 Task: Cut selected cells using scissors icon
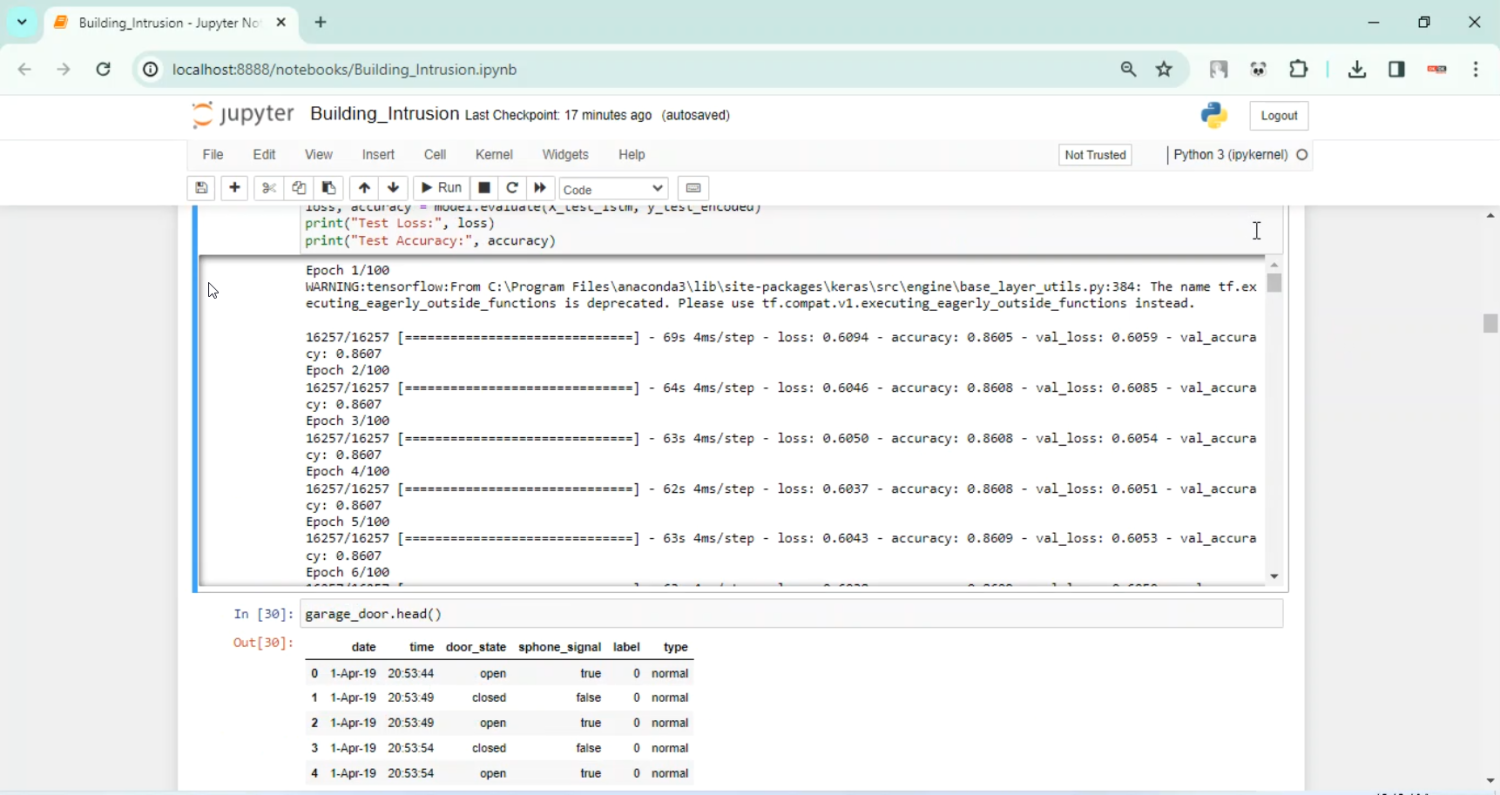(268, 188)
